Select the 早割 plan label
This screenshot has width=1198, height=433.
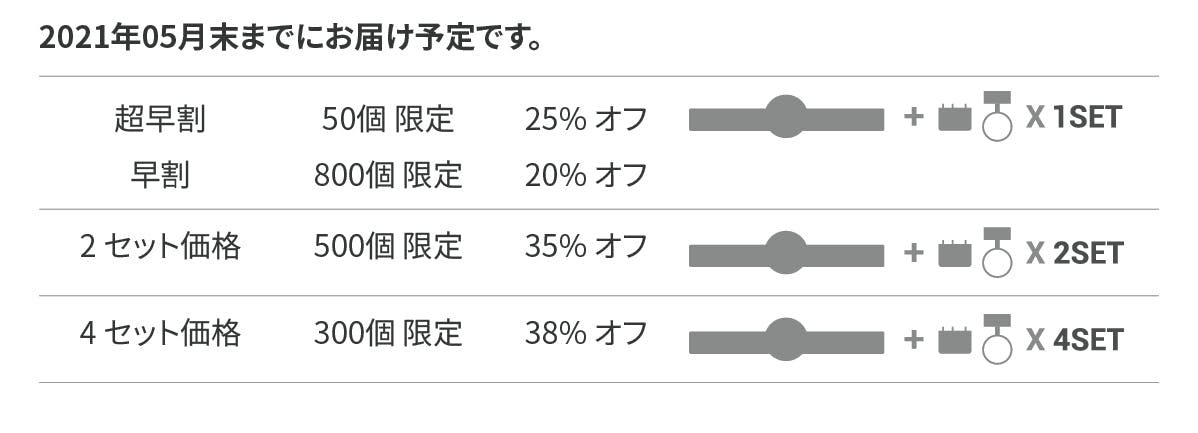pos(160,175)
